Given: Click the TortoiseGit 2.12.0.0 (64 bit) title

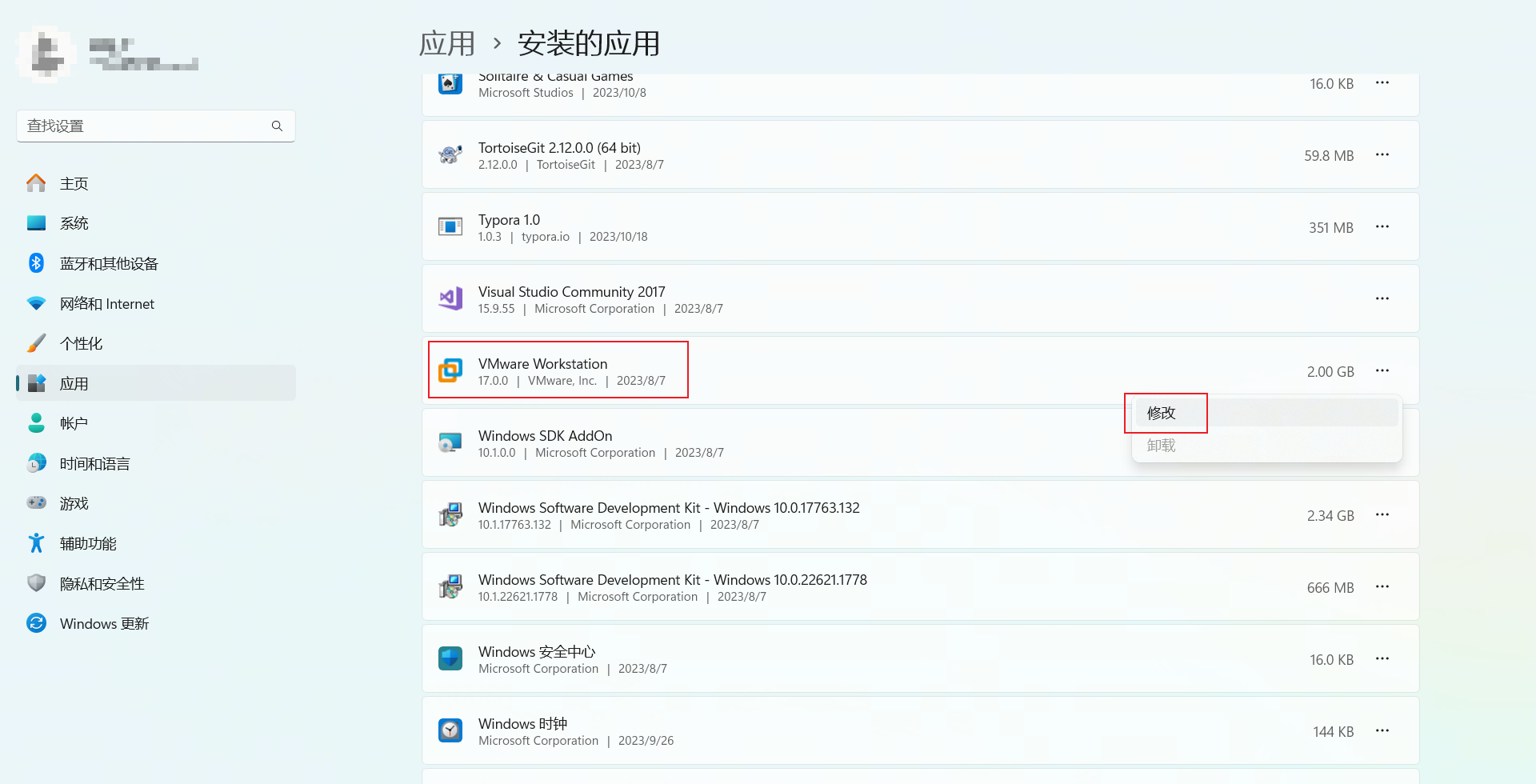Looking at the screenshot, I should (x=559, y=148).
